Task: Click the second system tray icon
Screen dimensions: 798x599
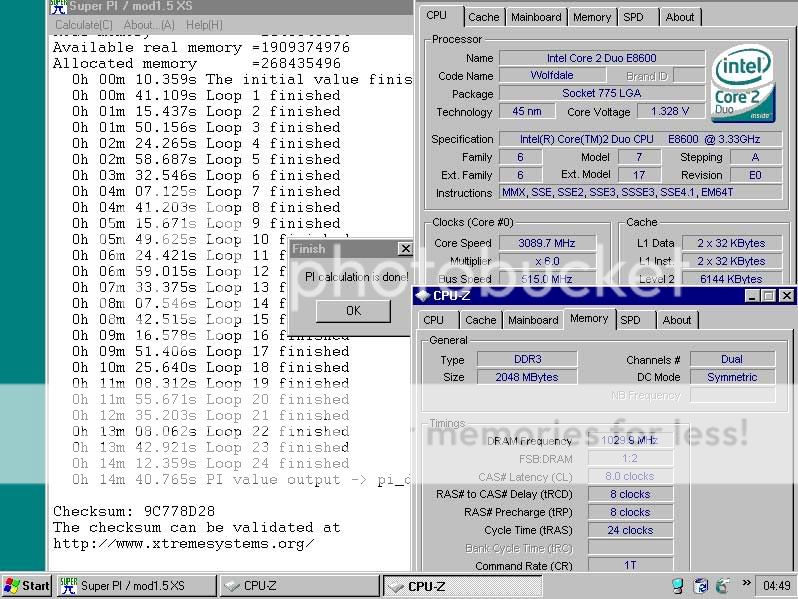Action: [701, 586]
